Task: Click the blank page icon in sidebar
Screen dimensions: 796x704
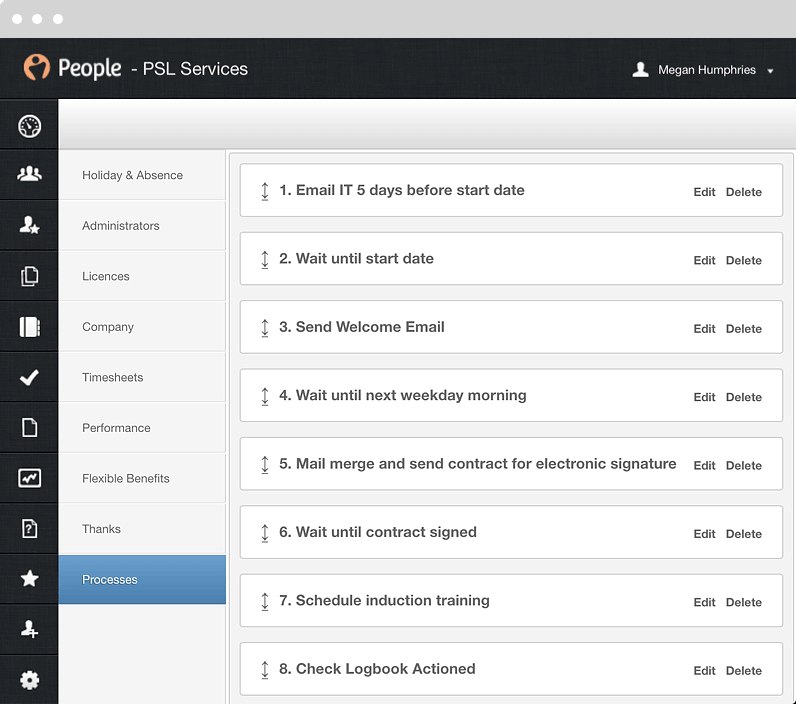Action: point(29,427)
